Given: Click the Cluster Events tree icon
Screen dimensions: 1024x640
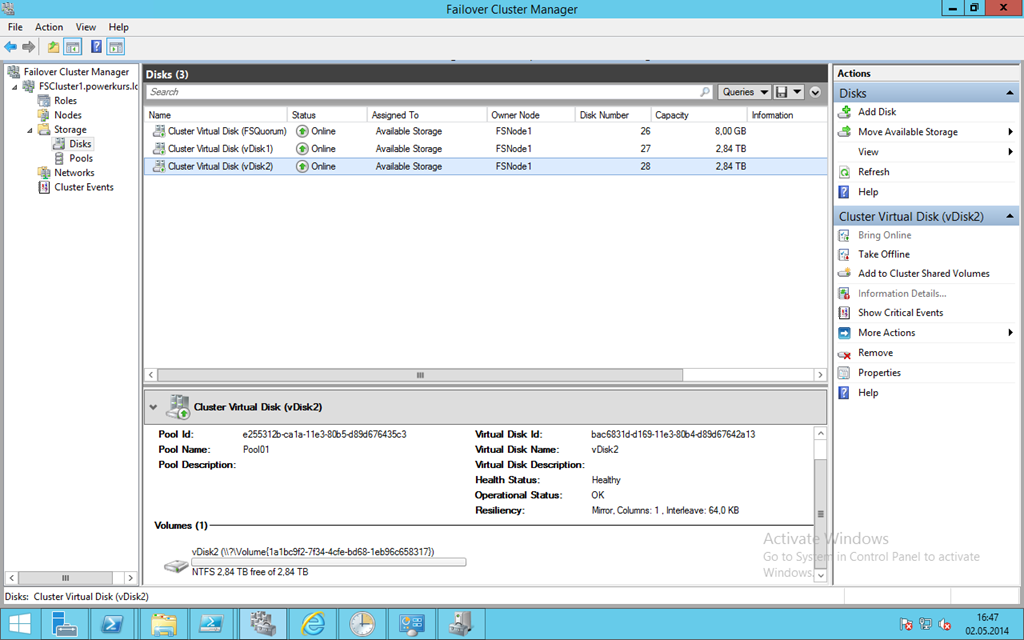Looking at the screenshot, I should click(44, 187).
